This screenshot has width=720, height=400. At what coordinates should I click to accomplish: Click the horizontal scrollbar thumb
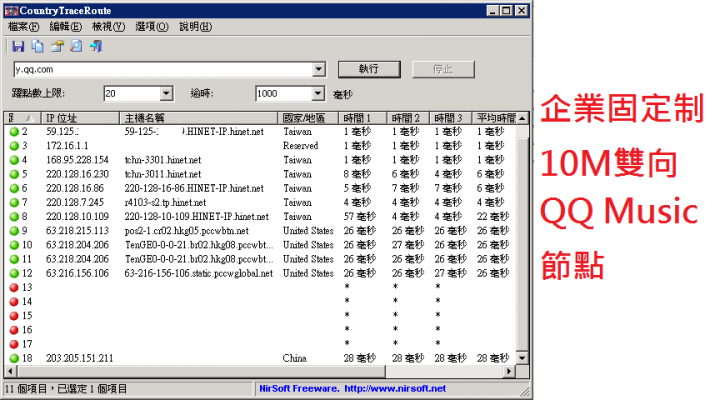[x=201, y=371]
